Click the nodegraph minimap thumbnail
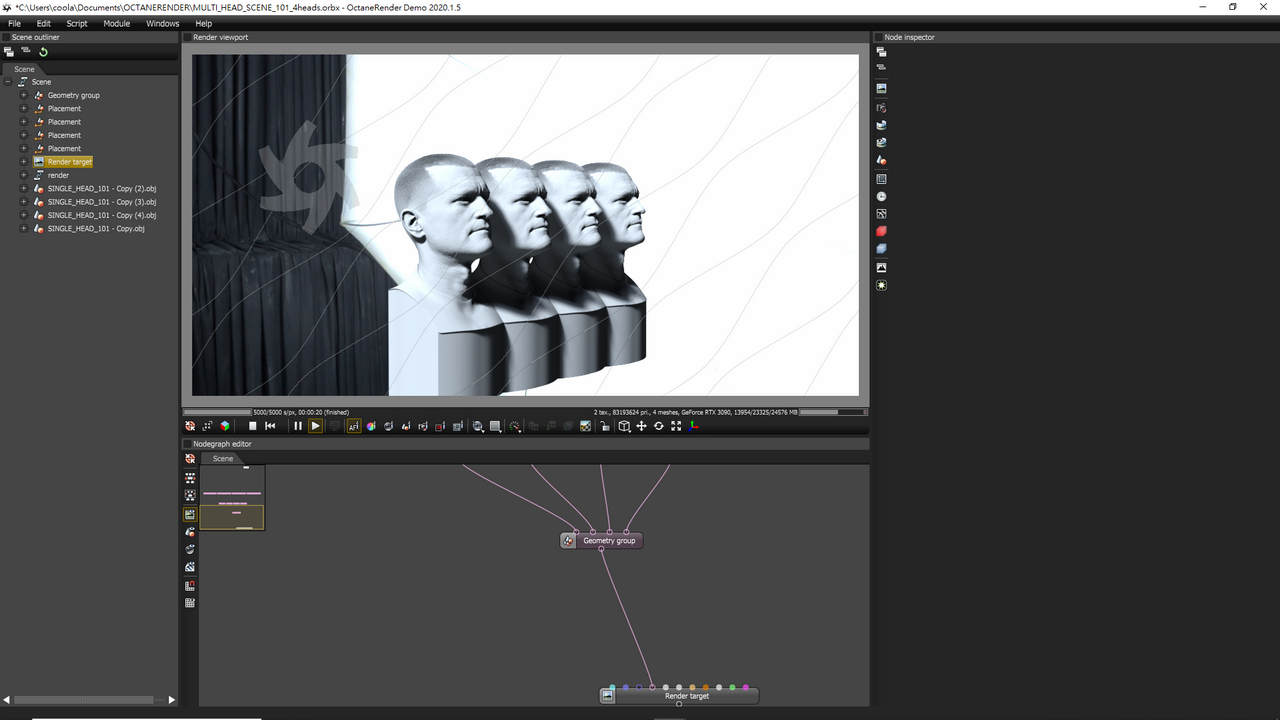The height and width of the screenshot is (720, 1280). (232, 497)
